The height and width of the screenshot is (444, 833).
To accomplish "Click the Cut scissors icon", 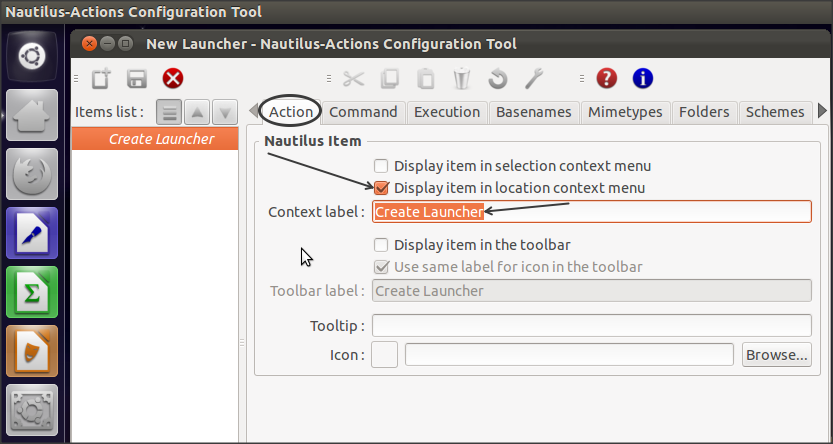I will (354, 79).
